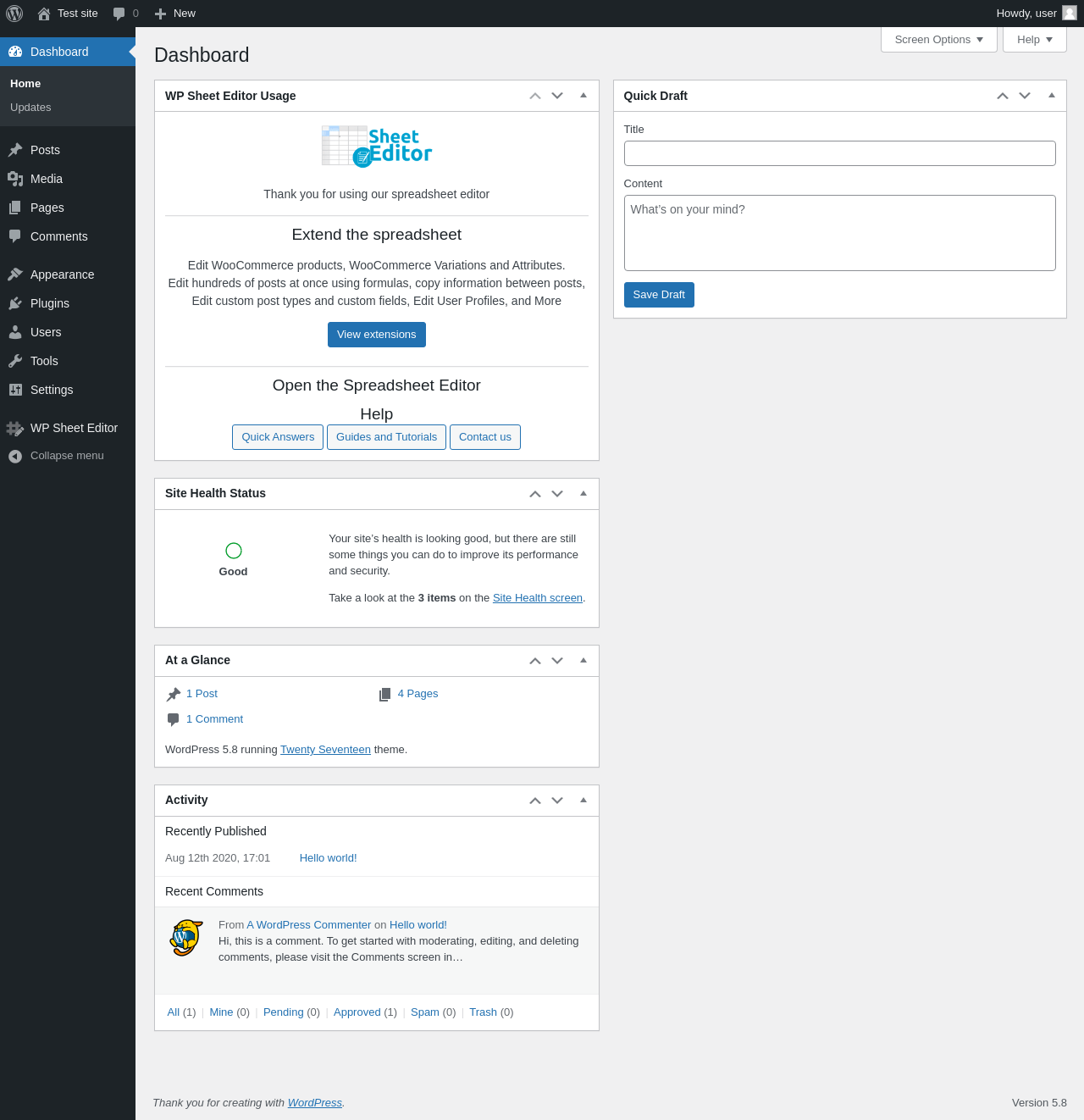
Task: Click the Contact us button
Action: tap(485, 437)
